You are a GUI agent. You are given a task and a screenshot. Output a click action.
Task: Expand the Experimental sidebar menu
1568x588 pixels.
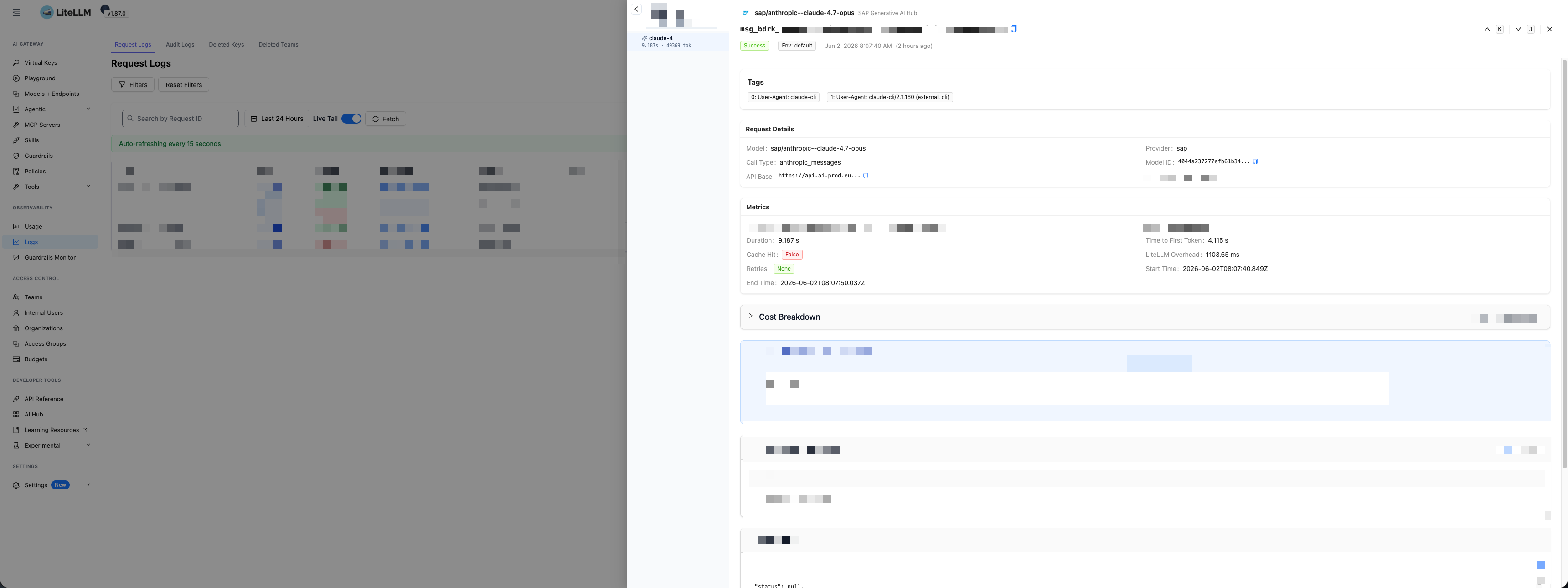pyautogui.click(x=88, y=445)
